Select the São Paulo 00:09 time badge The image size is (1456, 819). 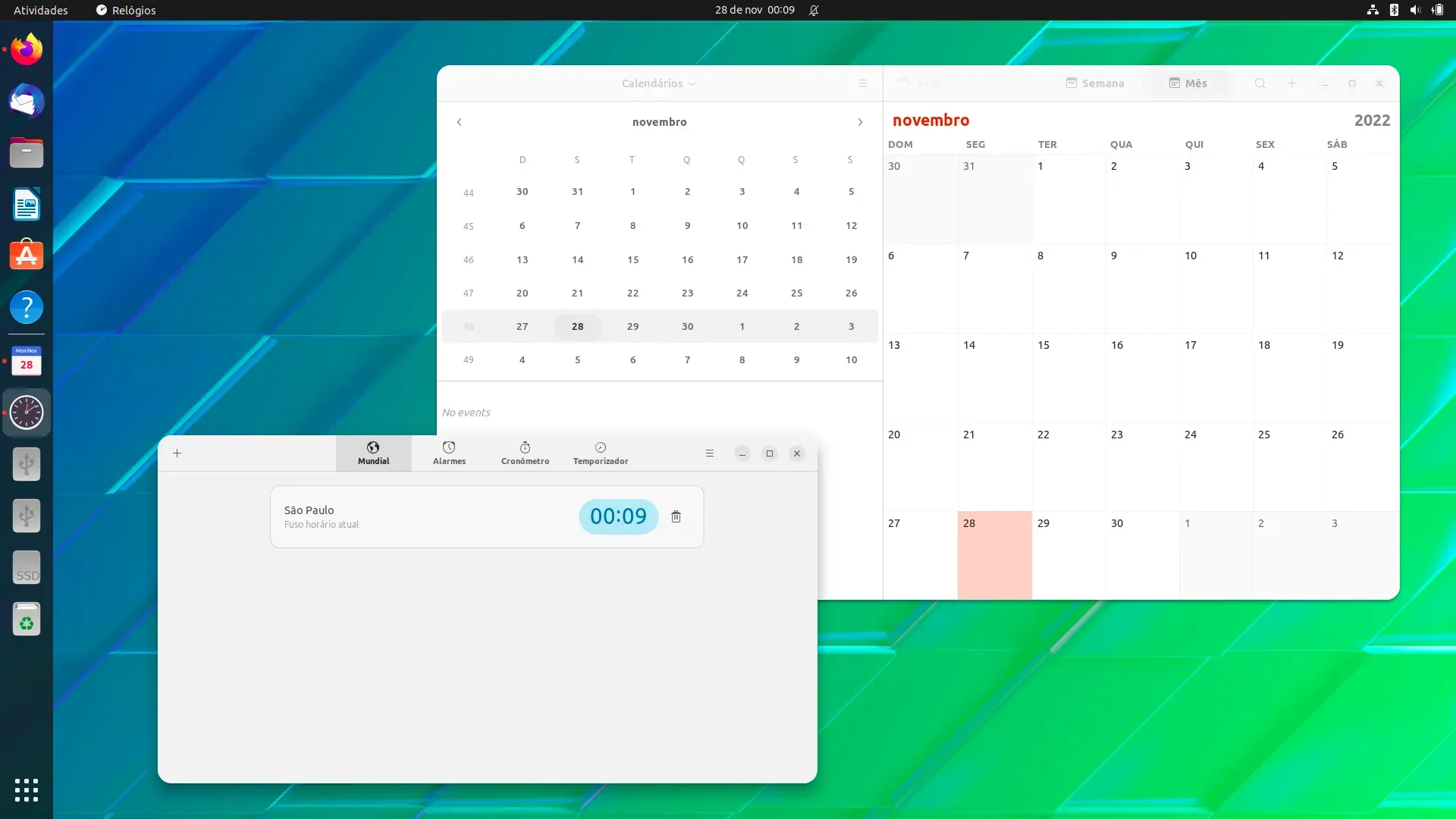click(619, 516)
